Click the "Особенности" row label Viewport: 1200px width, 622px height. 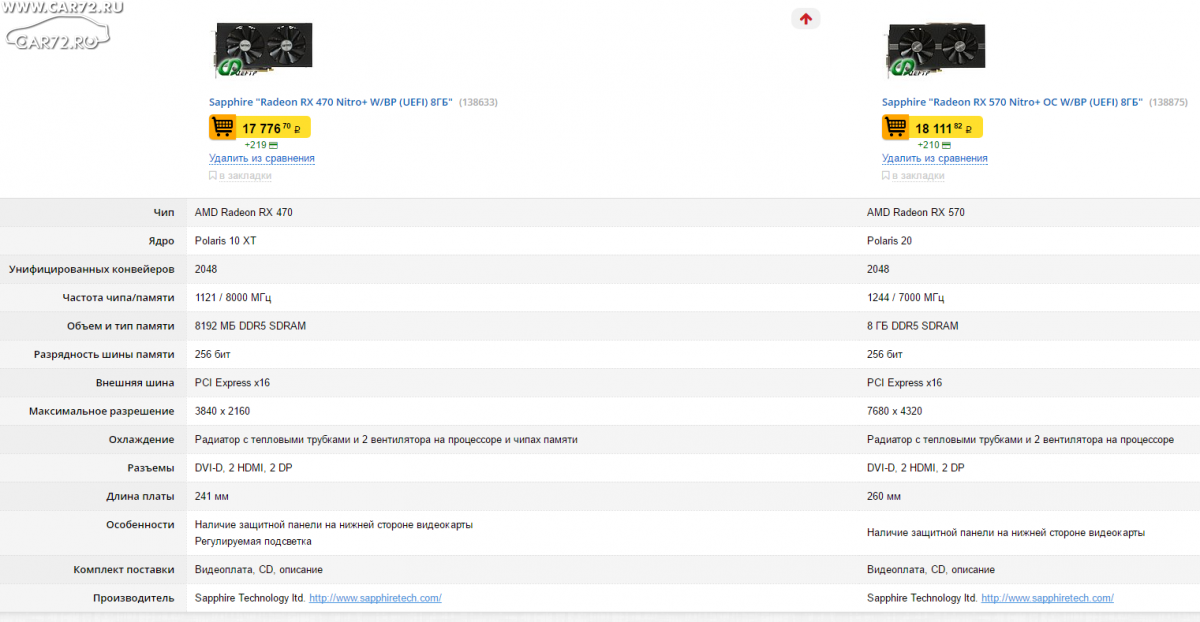pyautogui.click(x=140, y=525)
